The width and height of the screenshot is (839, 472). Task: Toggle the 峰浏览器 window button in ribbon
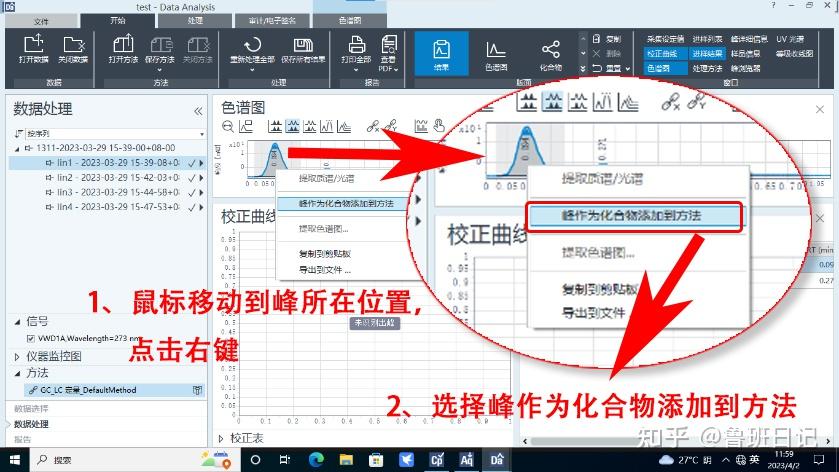pyautogui.click(x=745, y=68)
